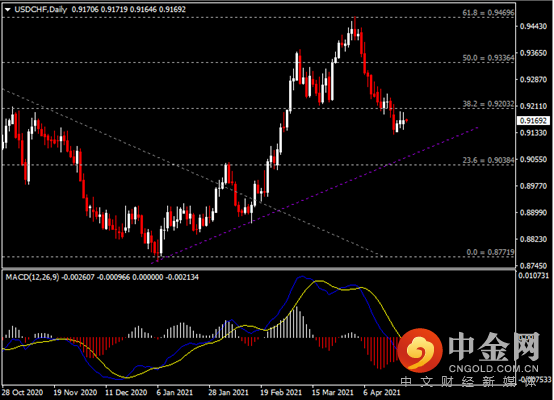
Task: Open the CNGOLD.COM.CN watermark link
Action: (x=494, y=369)
